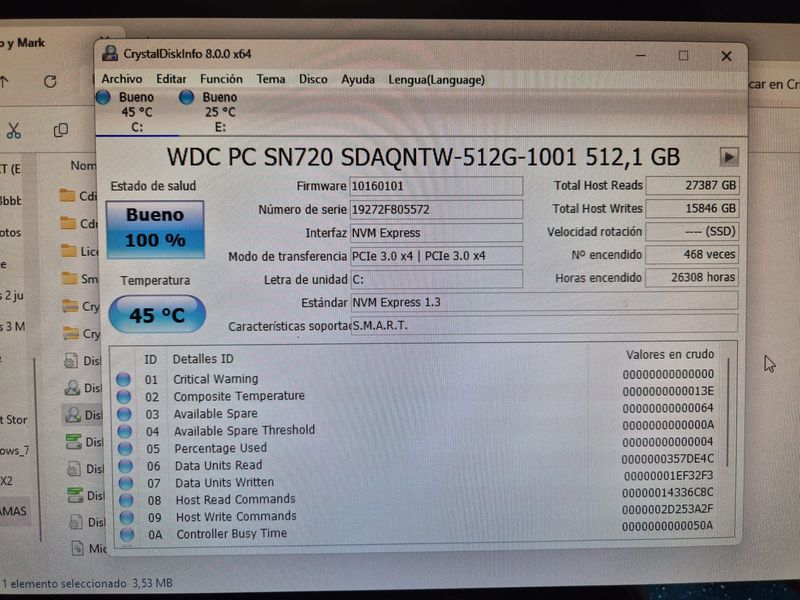800x600 pixels.
Task: Click the CrystalDiskInfo title bar icon
Action: tap(110, 54)
